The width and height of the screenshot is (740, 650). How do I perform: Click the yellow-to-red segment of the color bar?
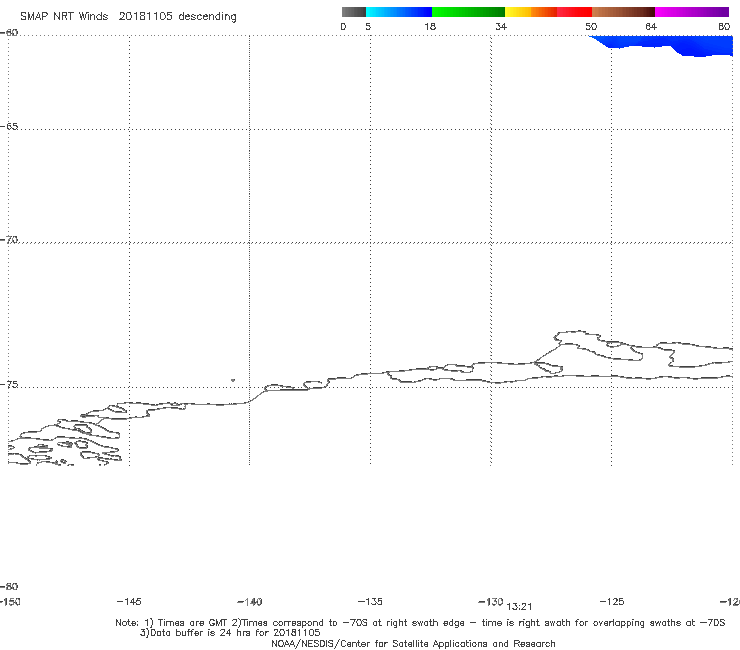(x=548, y=12)
